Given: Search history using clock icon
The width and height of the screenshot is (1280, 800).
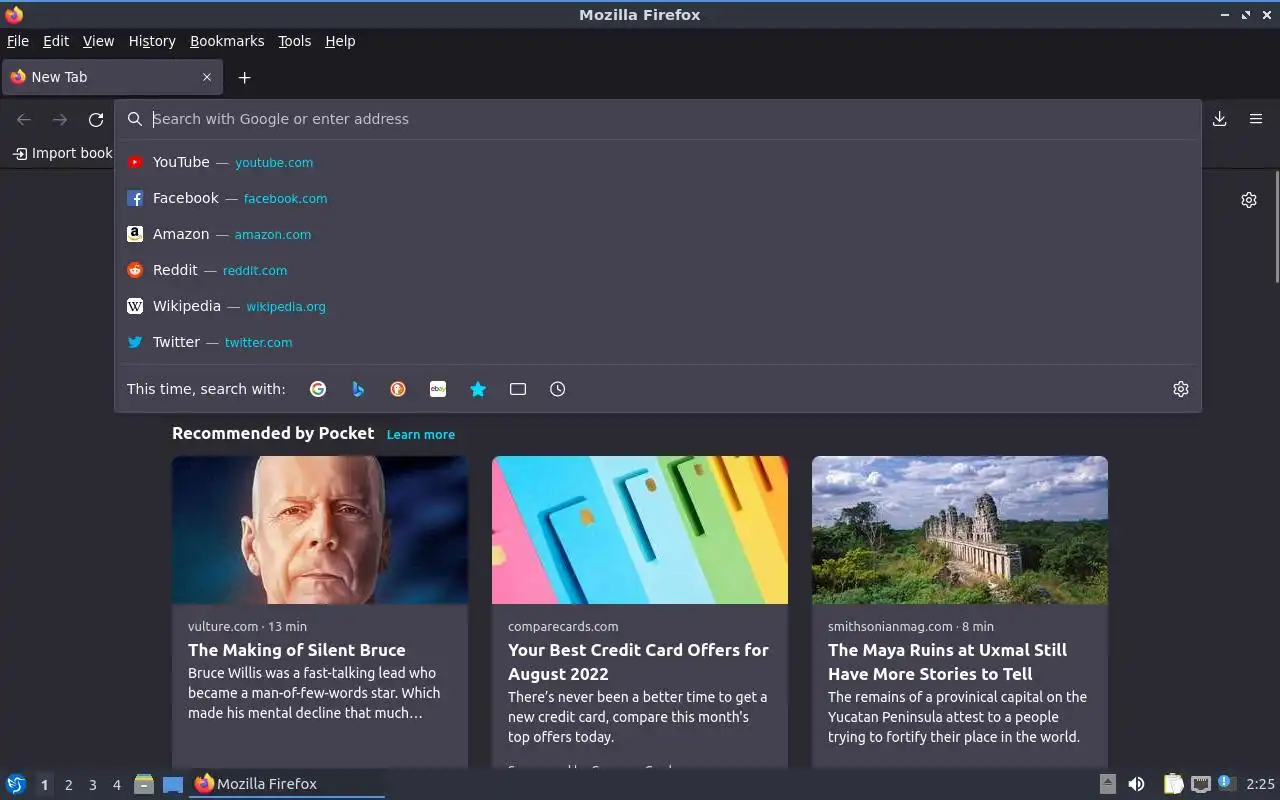Looking at the screenshot, I should 558,389.
